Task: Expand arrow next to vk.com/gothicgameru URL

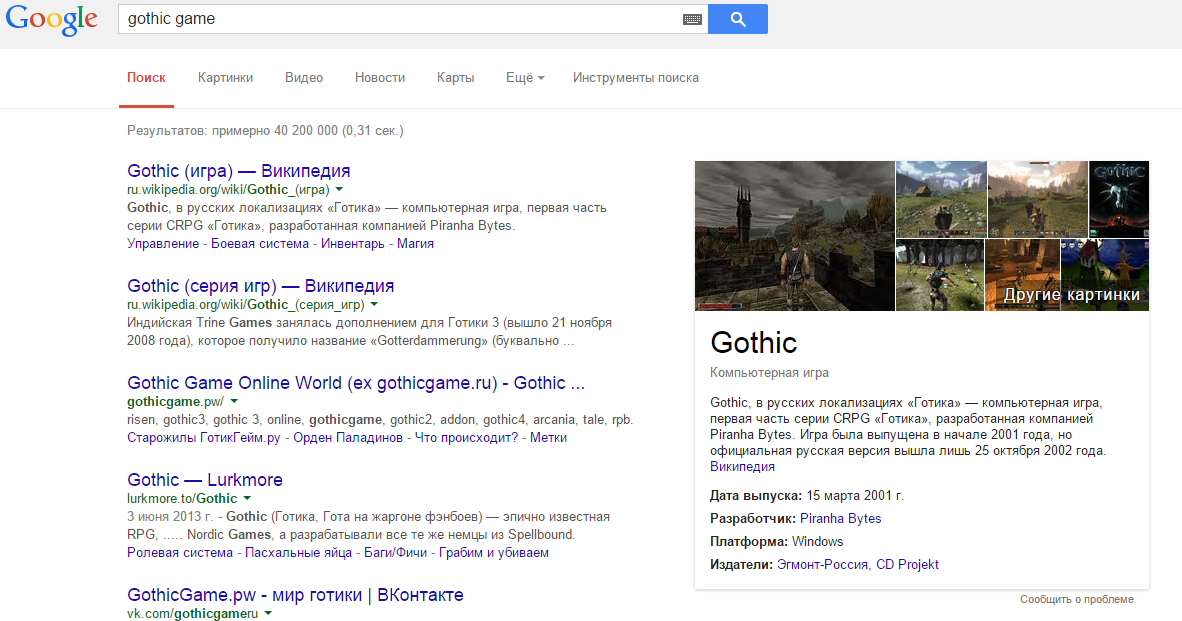Action: coord(268,614)
